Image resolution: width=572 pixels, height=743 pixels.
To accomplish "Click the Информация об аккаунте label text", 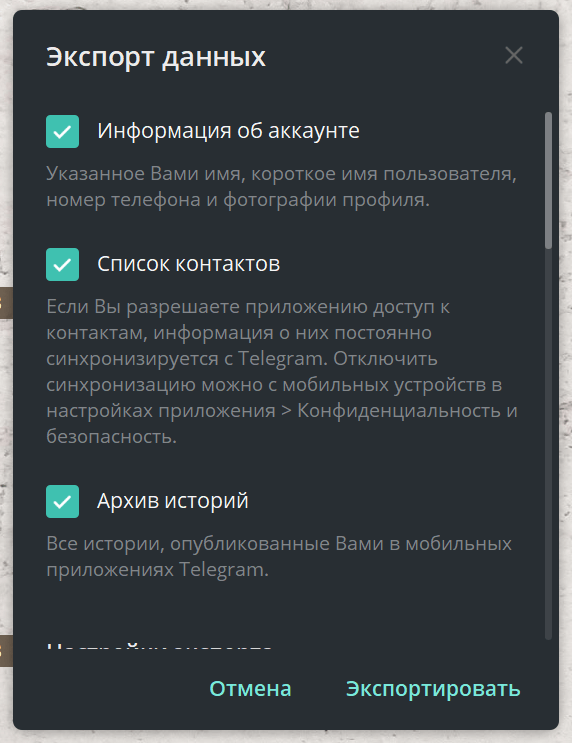I will pos(228,131).
